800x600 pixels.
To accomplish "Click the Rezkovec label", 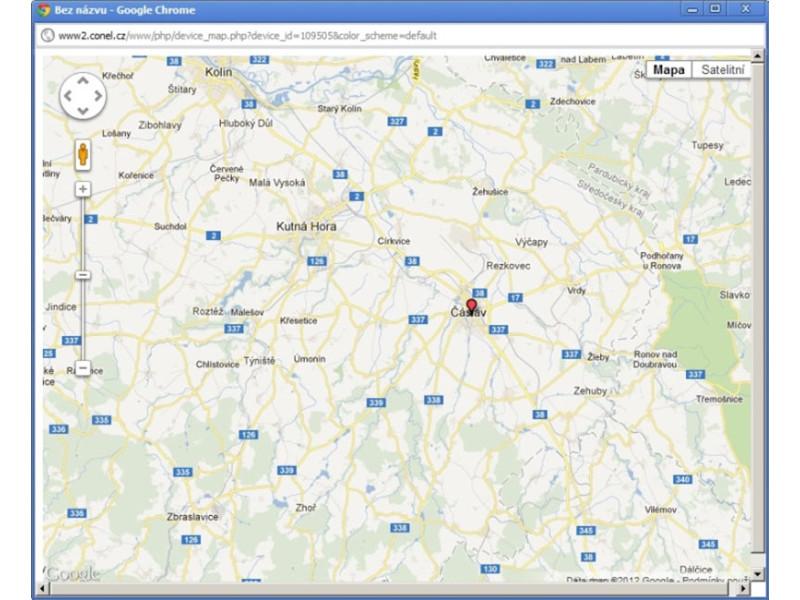I will click(x=508, y=266).
